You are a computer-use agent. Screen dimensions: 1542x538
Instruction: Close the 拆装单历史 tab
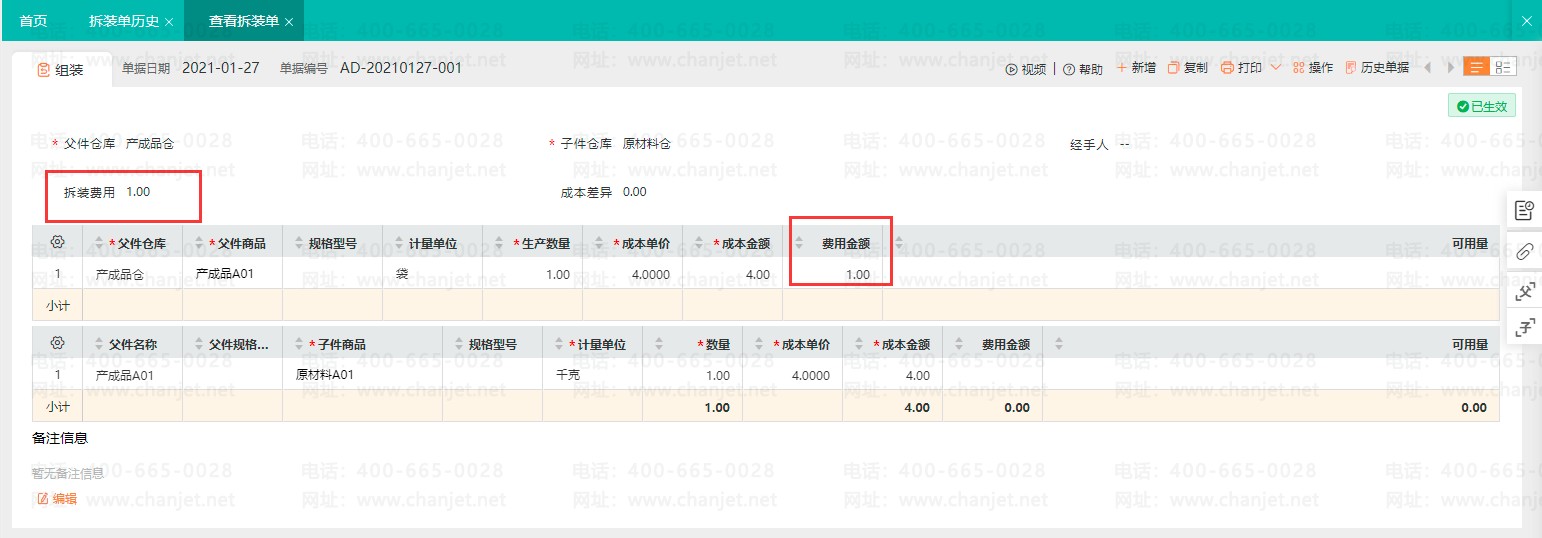pyautogui.click(x=169, y=22)
